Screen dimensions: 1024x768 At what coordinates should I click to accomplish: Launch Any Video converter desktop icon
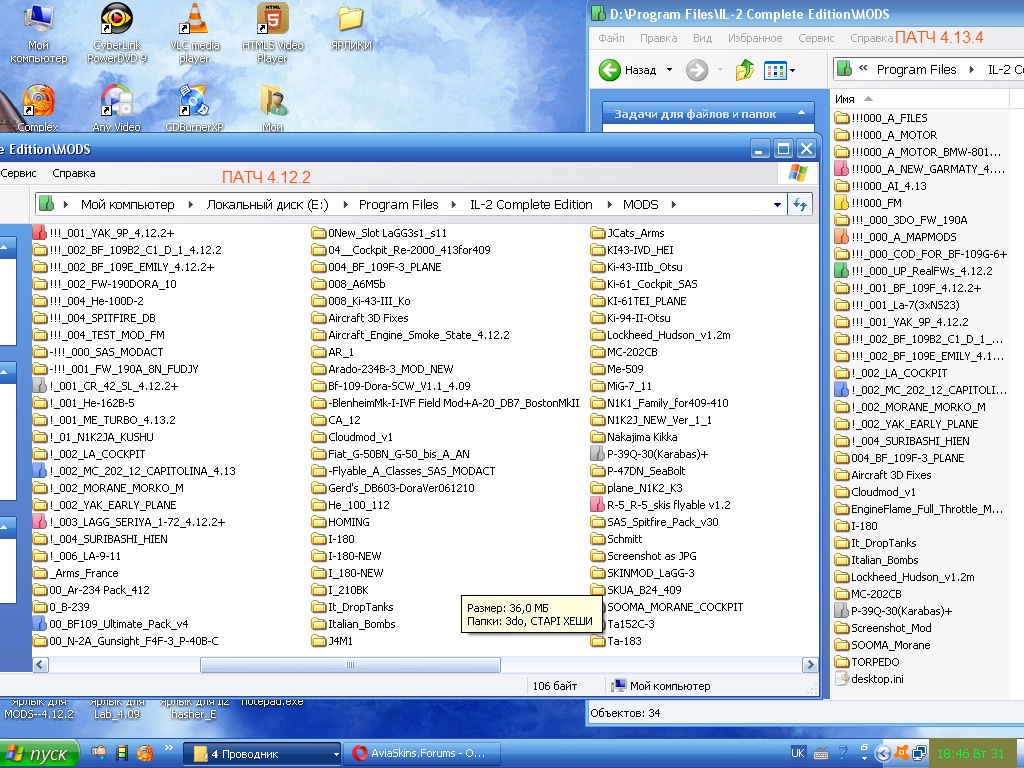[116, 108]
